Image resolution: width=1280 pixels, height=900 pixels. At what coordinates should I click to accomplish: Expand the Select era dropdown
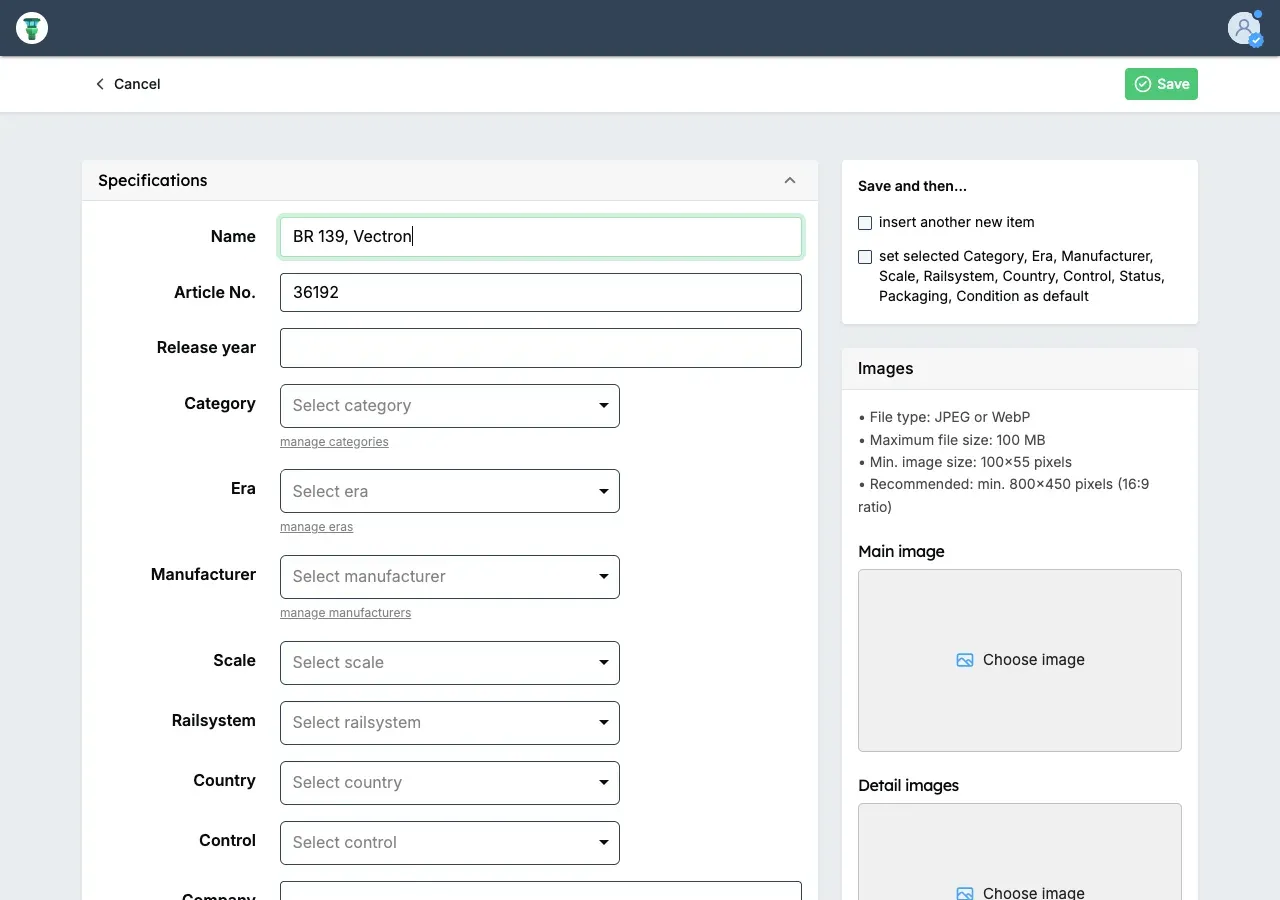[x=450, y=491]
